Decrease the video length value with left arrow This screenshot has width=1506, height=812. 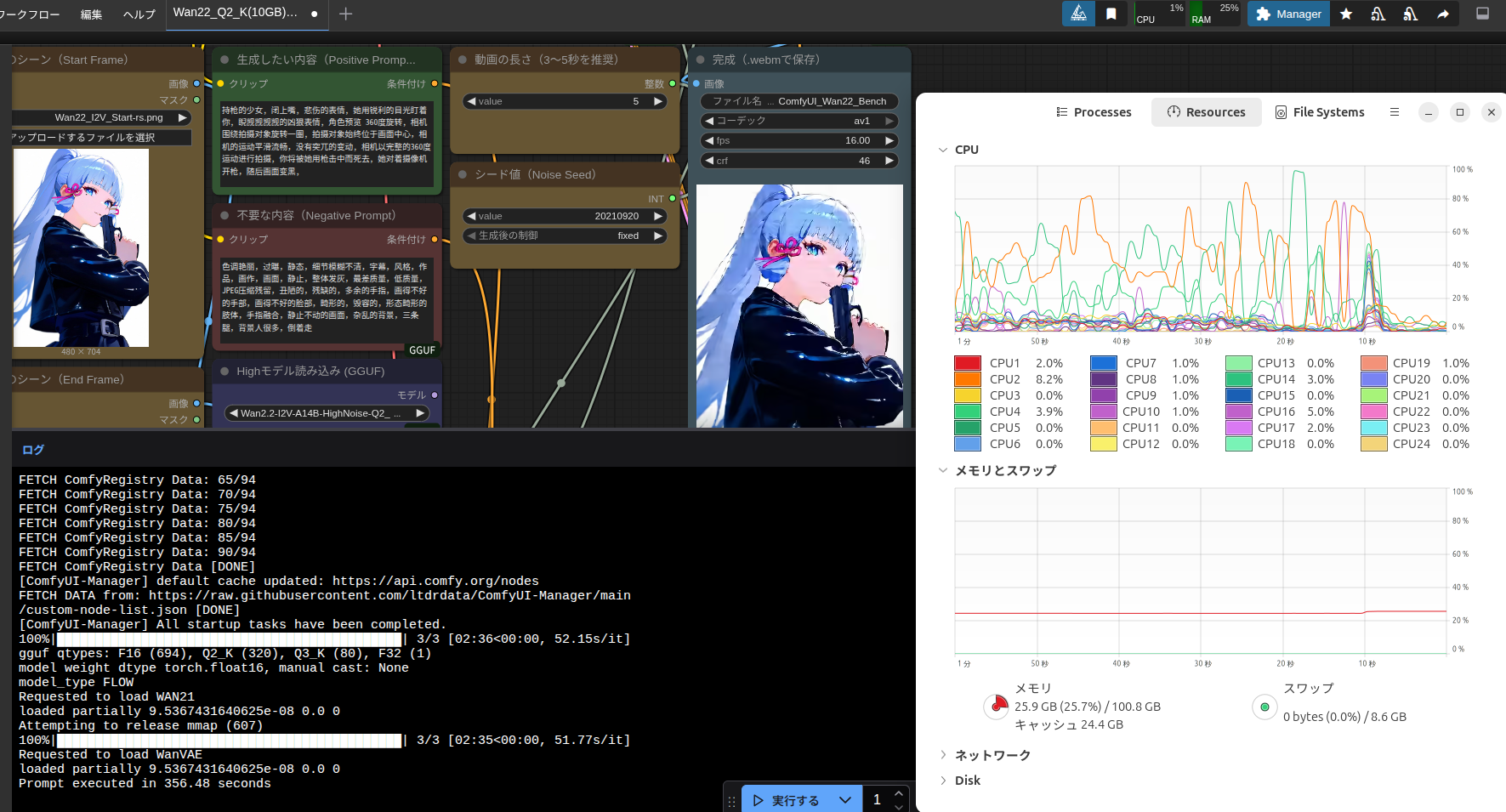pyautogui.click(x=471, y=101)
